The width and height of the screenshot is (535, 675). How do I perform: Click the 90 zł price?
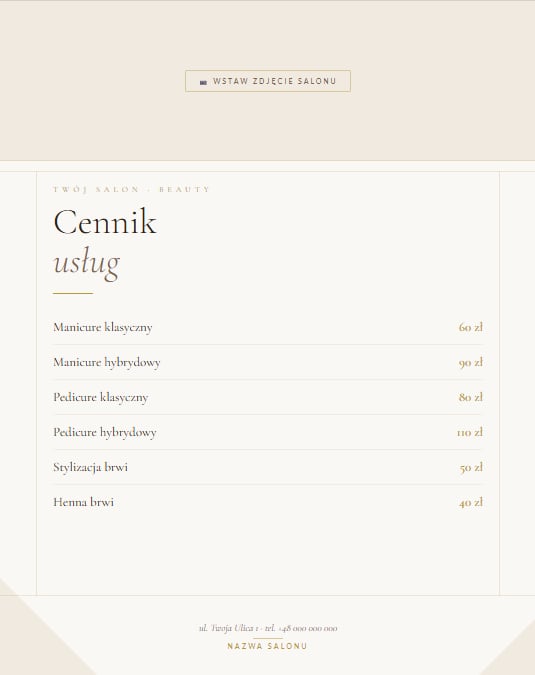coord(470,362)
